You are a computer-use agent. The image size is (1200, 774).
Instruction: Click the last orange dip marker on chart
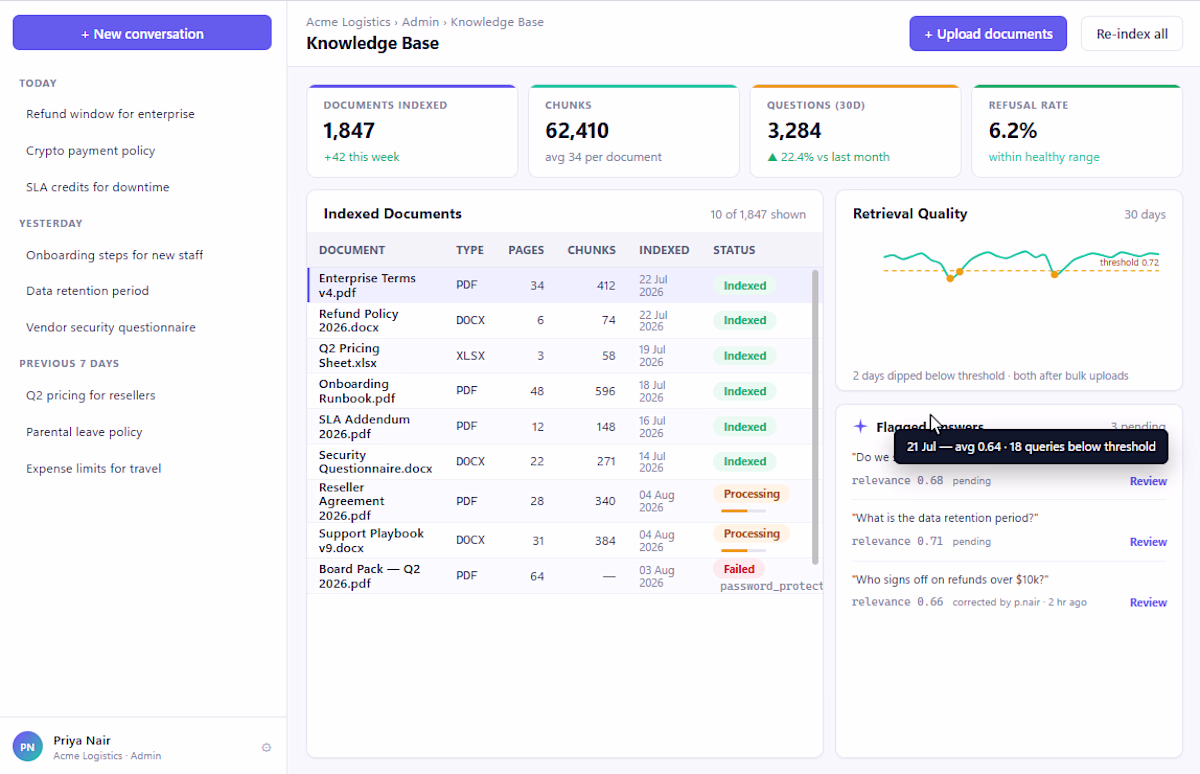point(1054,274)
